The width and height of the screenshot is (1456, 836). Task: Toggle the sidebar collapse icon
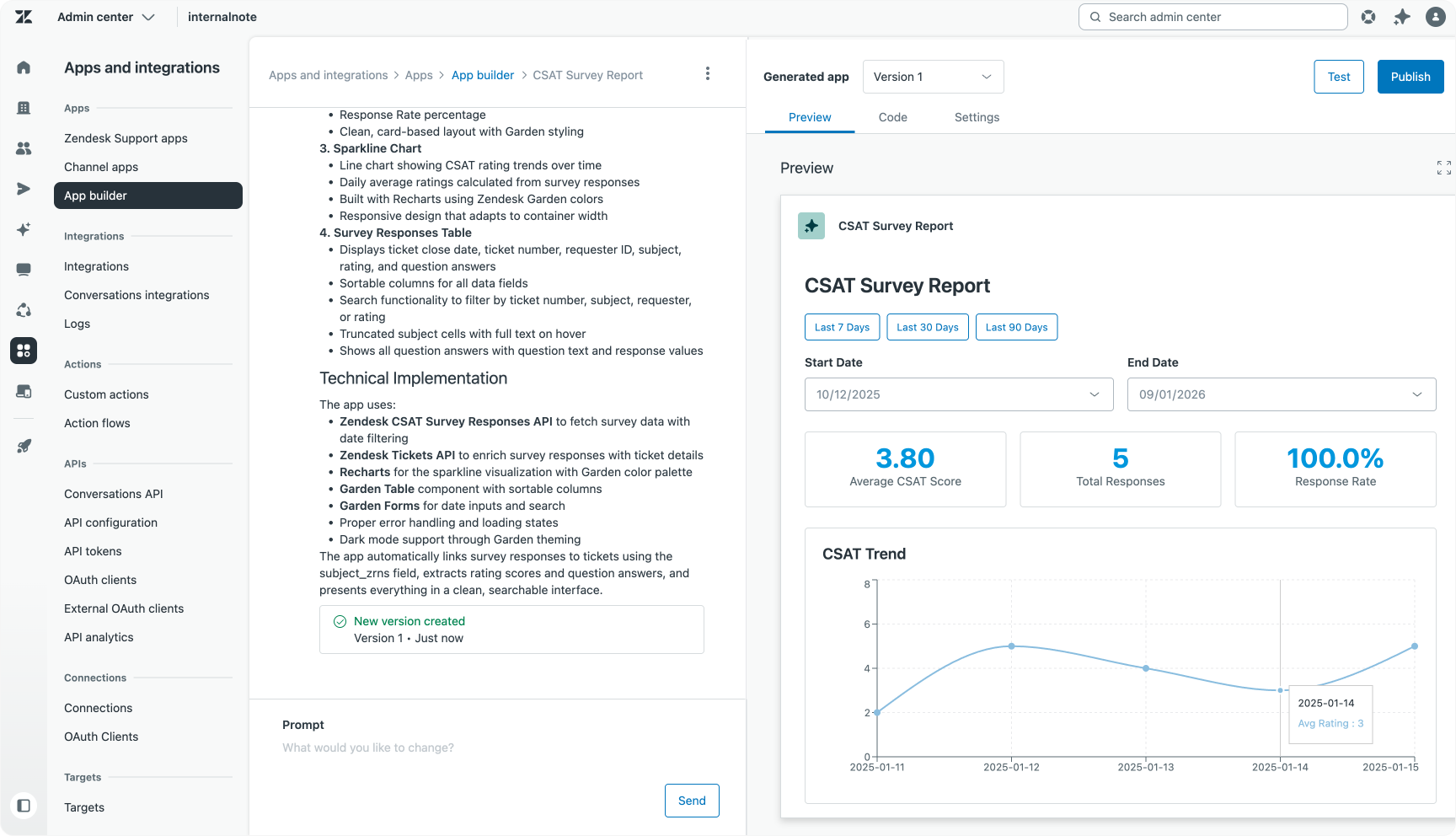click(24, 806)
